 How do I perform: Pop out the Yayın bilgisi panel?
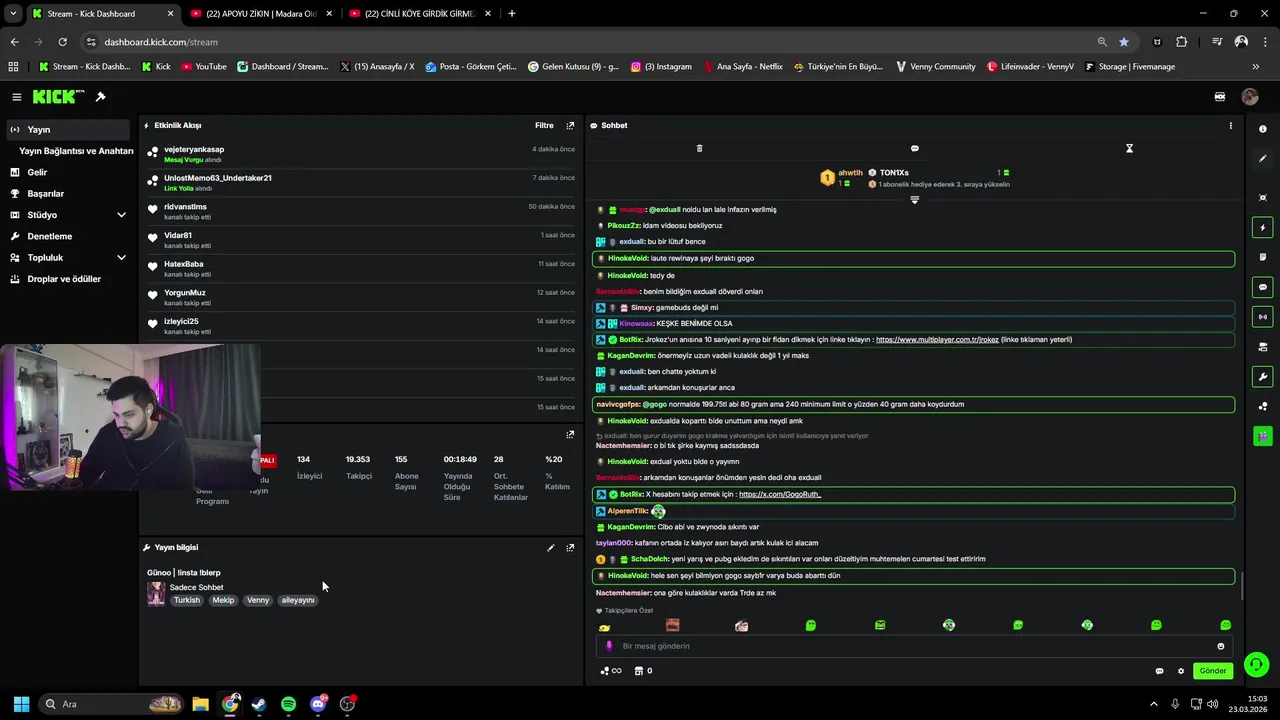coord(570,547)
